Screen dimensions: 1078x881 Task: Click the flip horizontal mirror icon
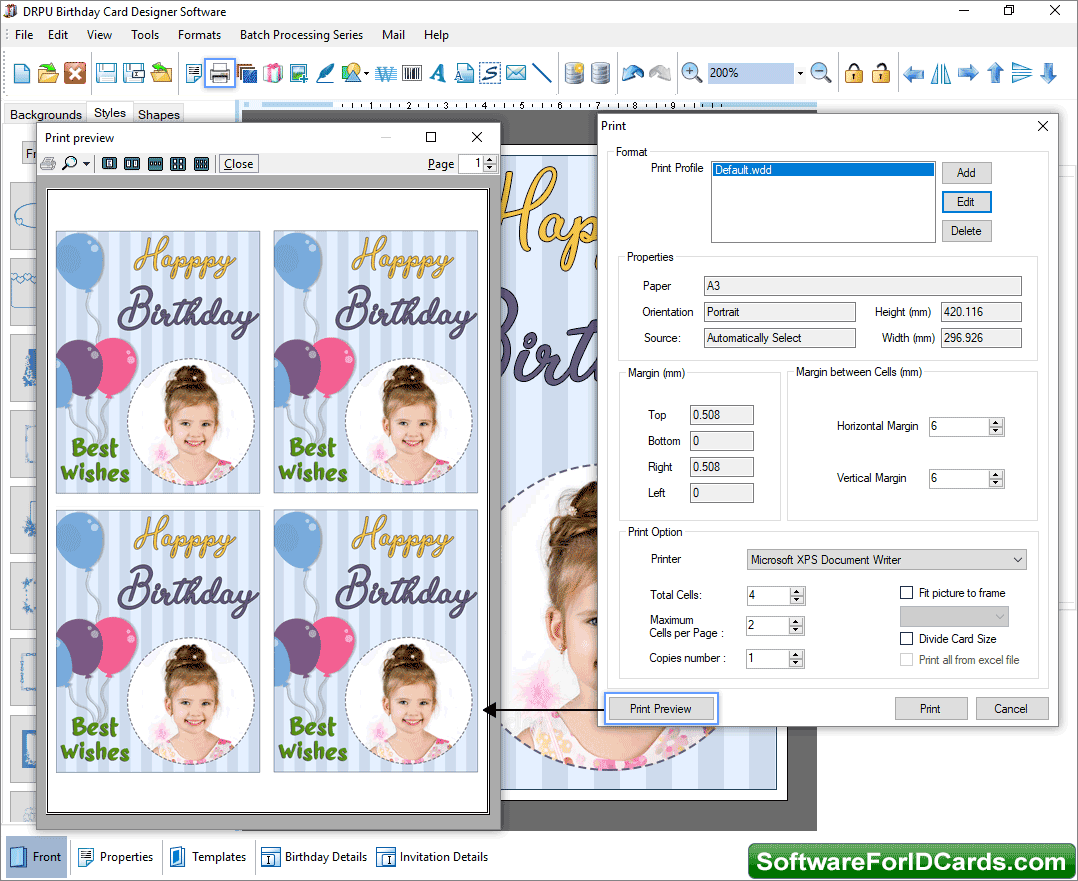pyautogui.click(x=940, y=73)
